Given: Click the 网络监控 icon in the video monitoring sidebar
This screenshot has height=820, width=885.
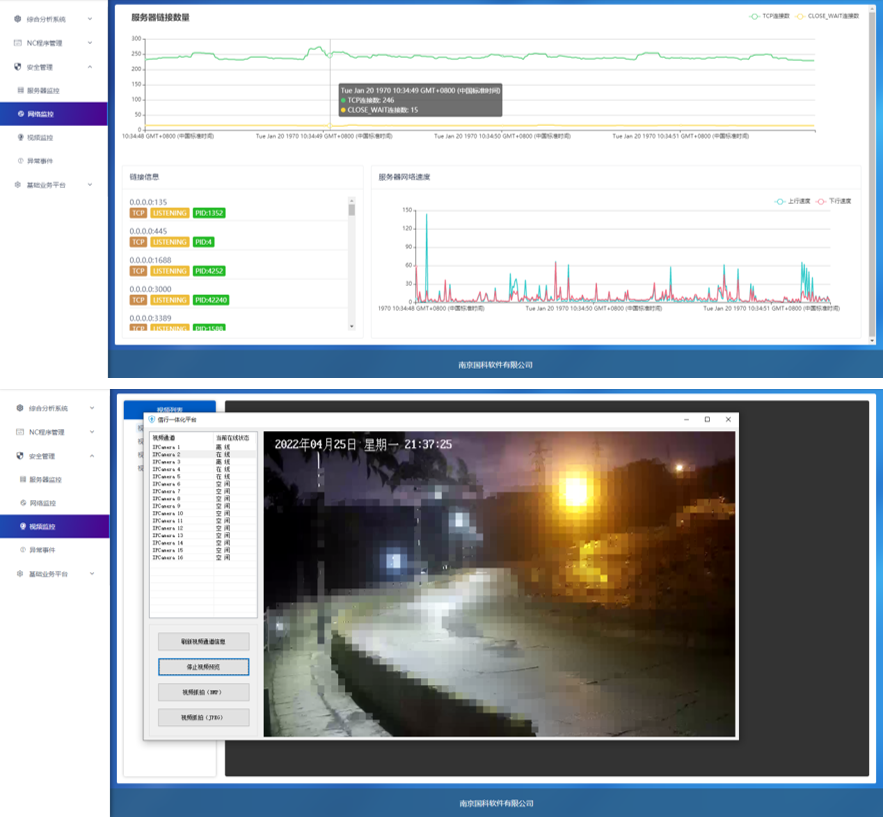Looking at the screenshot, I should click(x=23, y=502).
